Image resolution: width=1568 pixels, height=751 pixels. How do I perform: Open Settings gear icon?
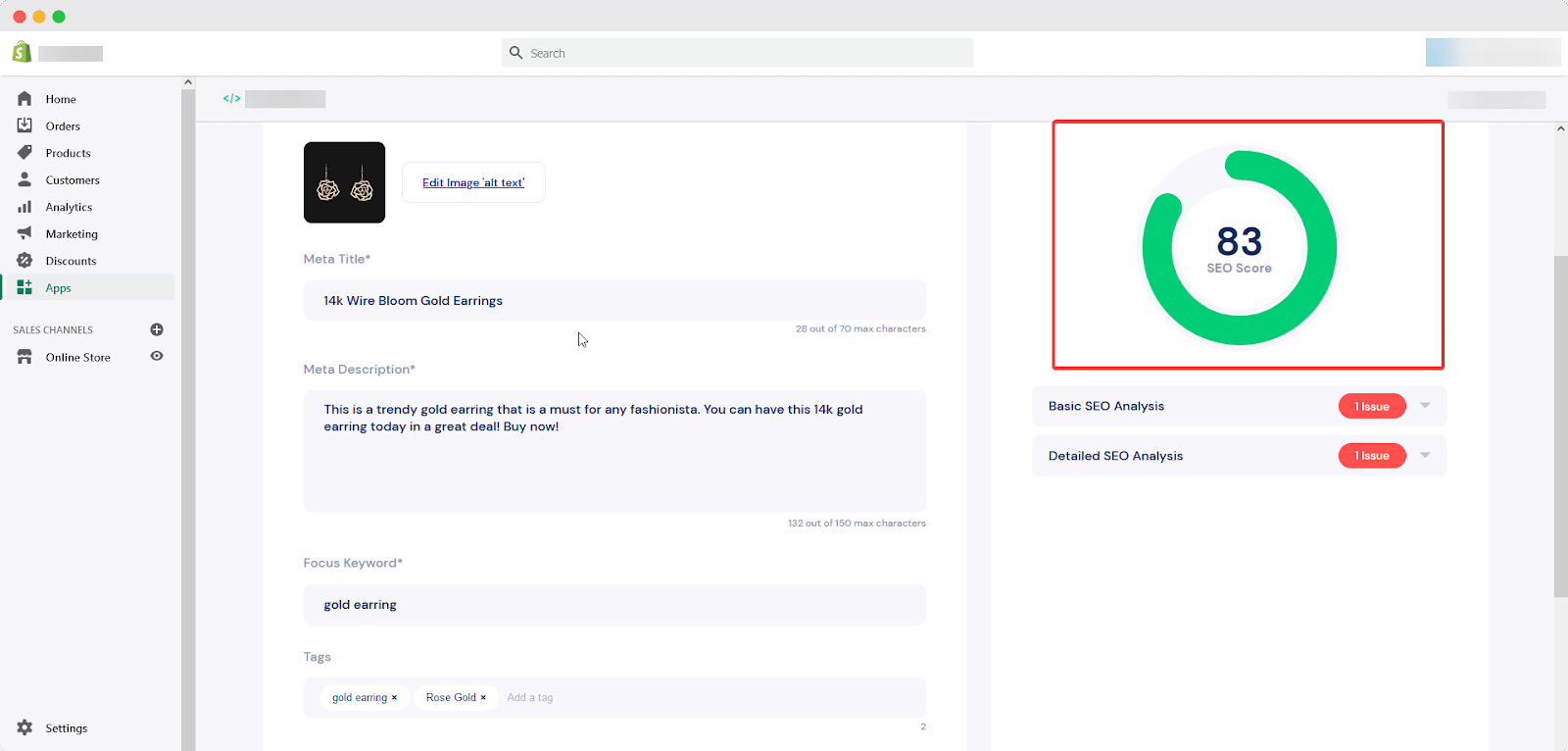[24, 727]
